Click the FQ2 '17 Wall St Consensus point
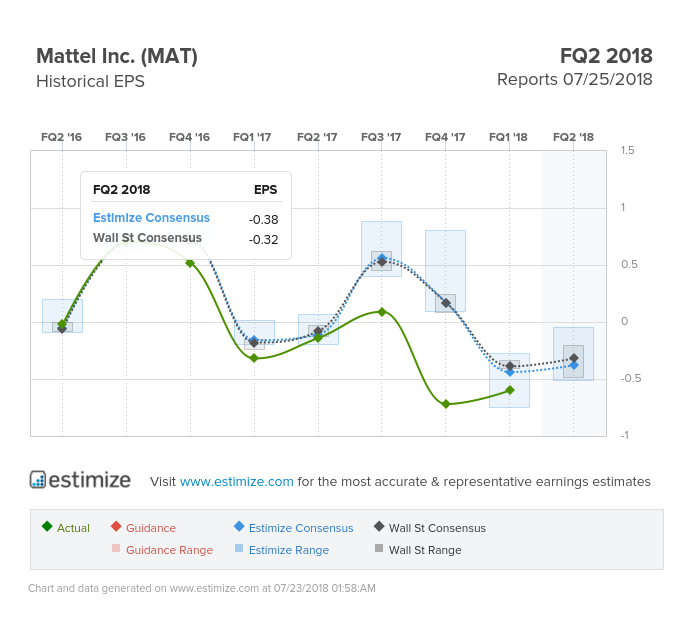Image resolution: width=685 pixels, height=620 pixels. coord(318,331)
